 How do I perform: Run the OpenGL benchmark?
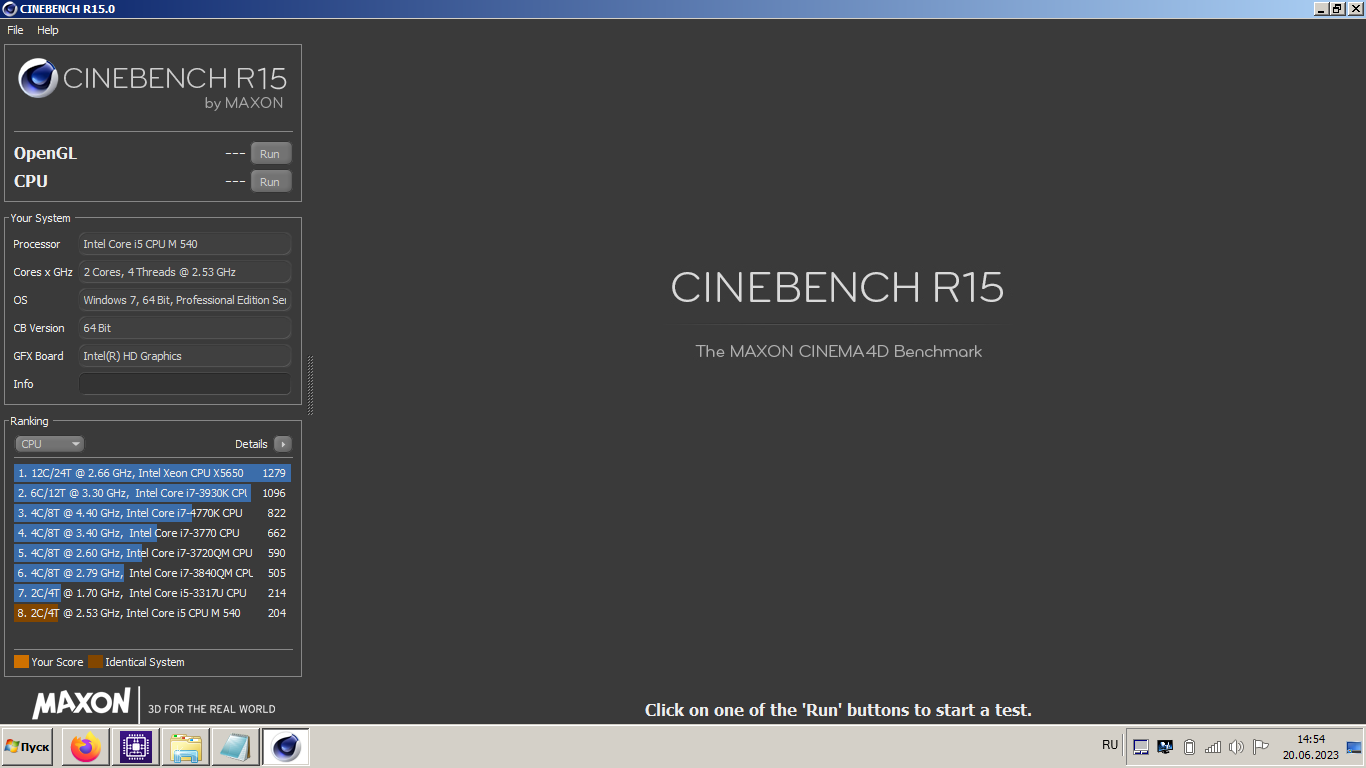270,153
